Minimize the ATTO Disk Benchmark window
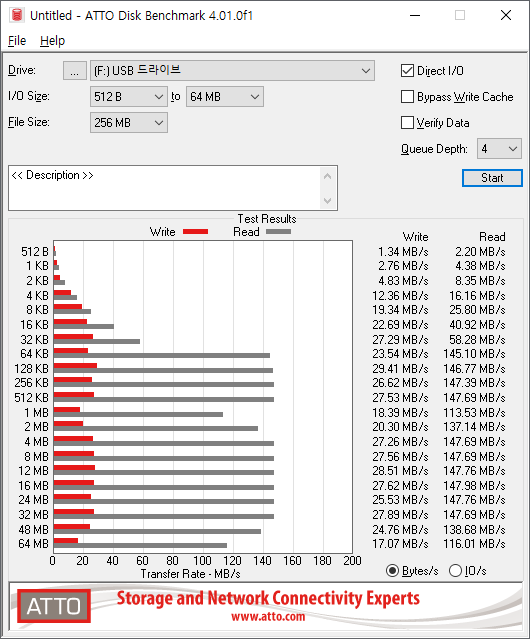 415,15
